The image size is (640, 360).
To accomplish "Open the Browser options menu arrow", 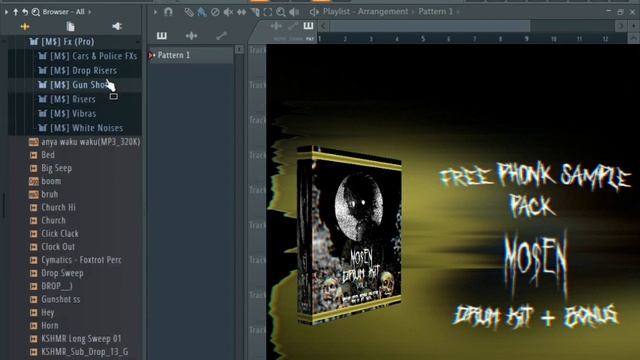I will coord(6,12).
